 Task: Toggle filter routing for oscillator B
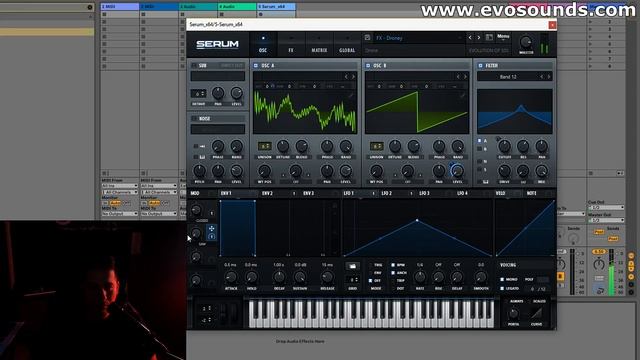point(480,149)
